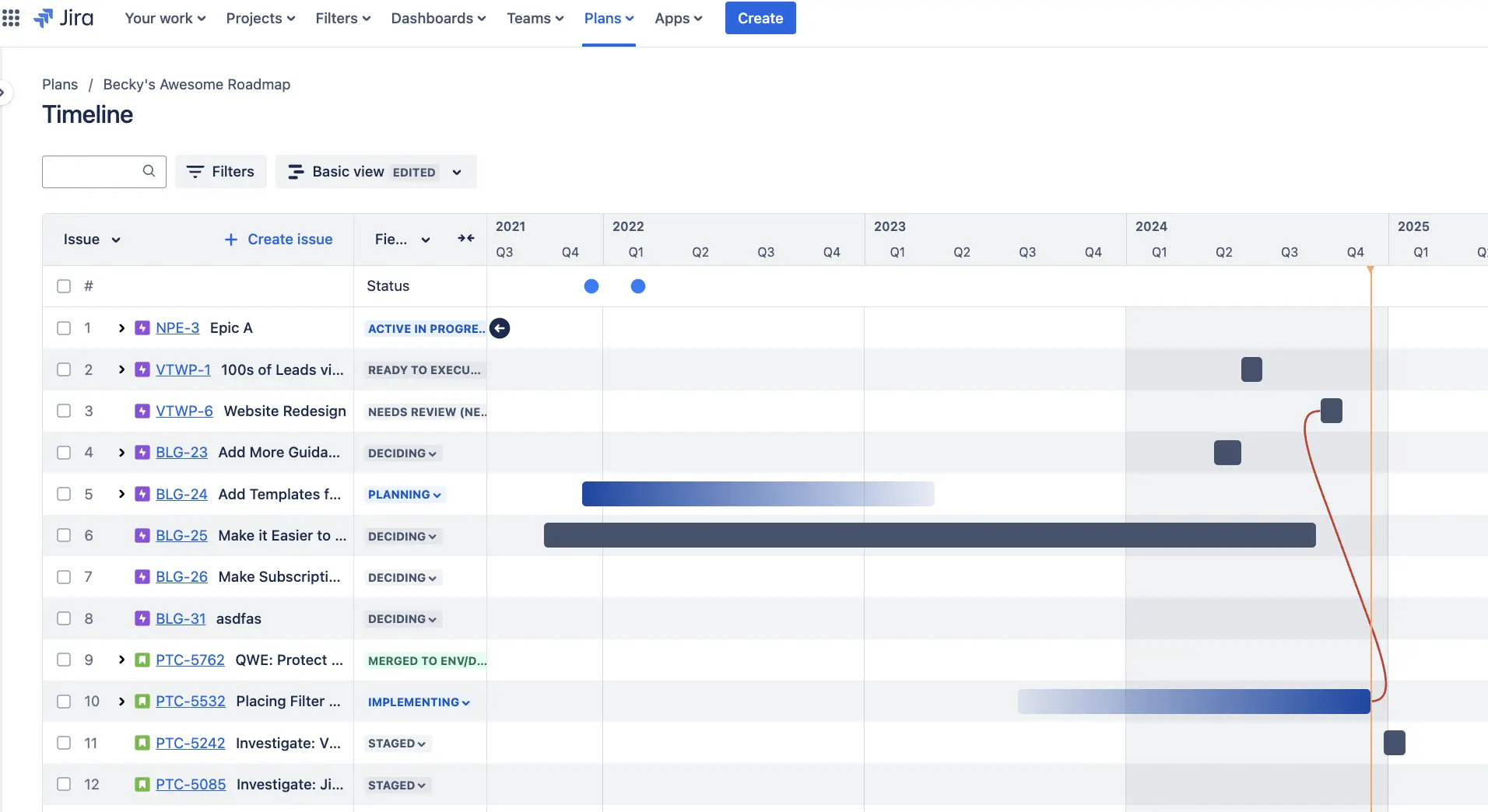Click the search magnifier icon
The image size is (1488, 812).
(149, 171)
